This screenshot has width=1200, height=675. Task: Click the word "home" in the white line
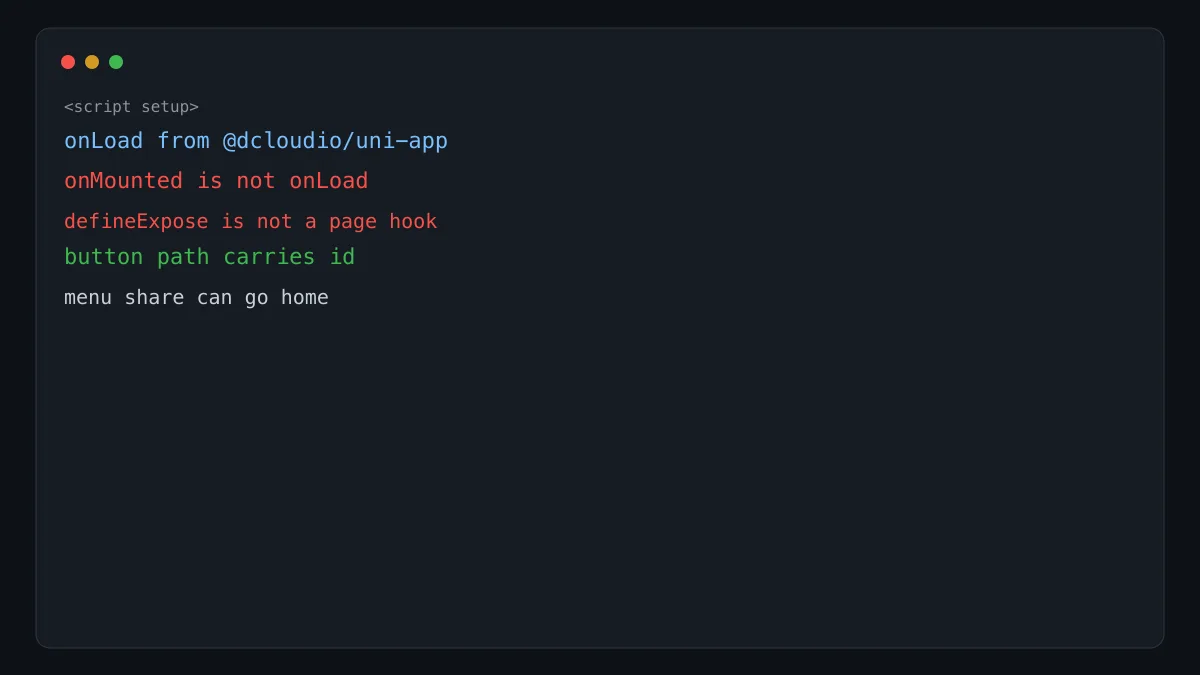pos(305,297)
